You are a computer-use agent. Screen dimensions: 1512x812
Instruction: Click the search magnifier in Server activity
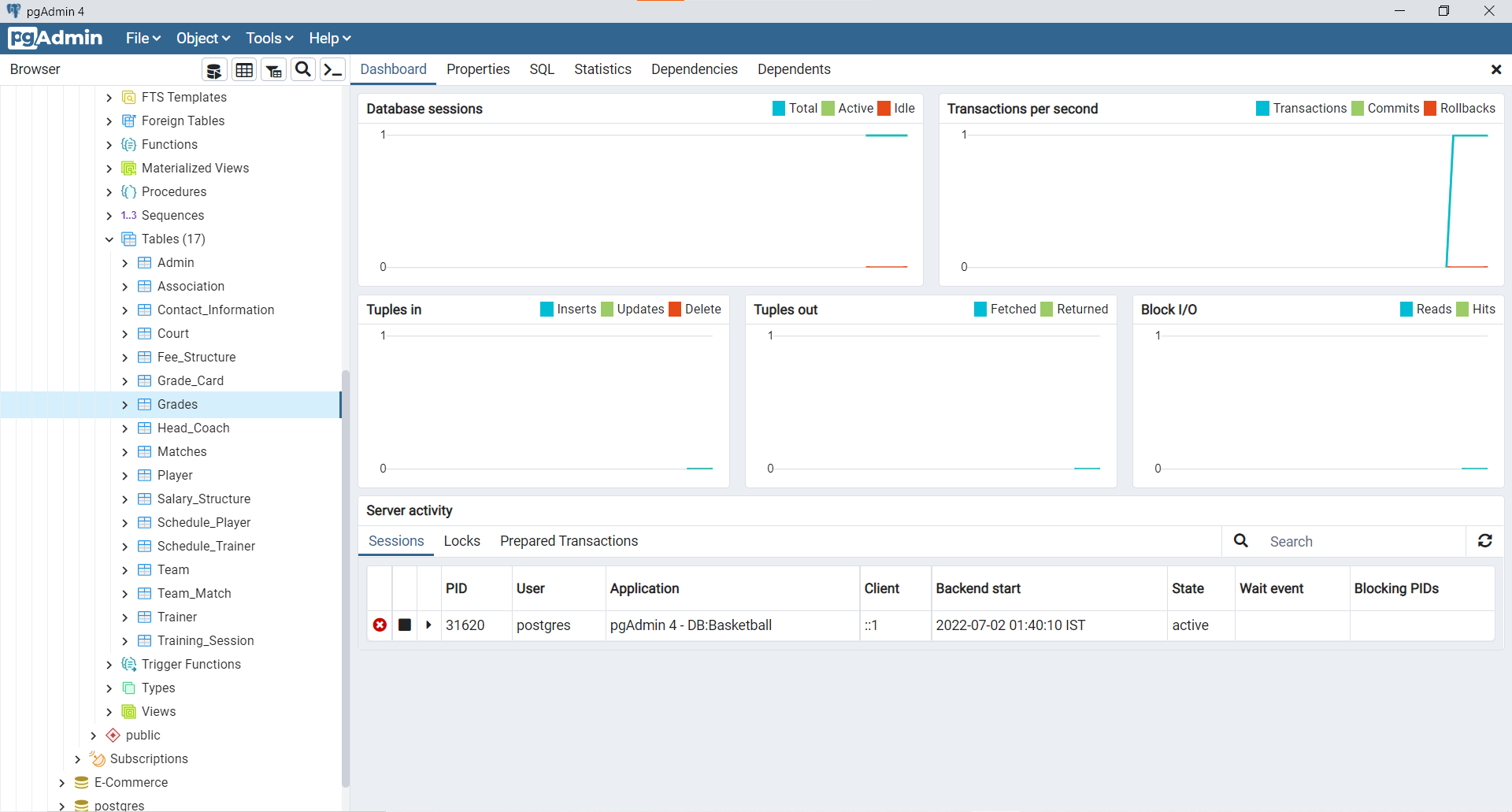tap(1240, 541)
